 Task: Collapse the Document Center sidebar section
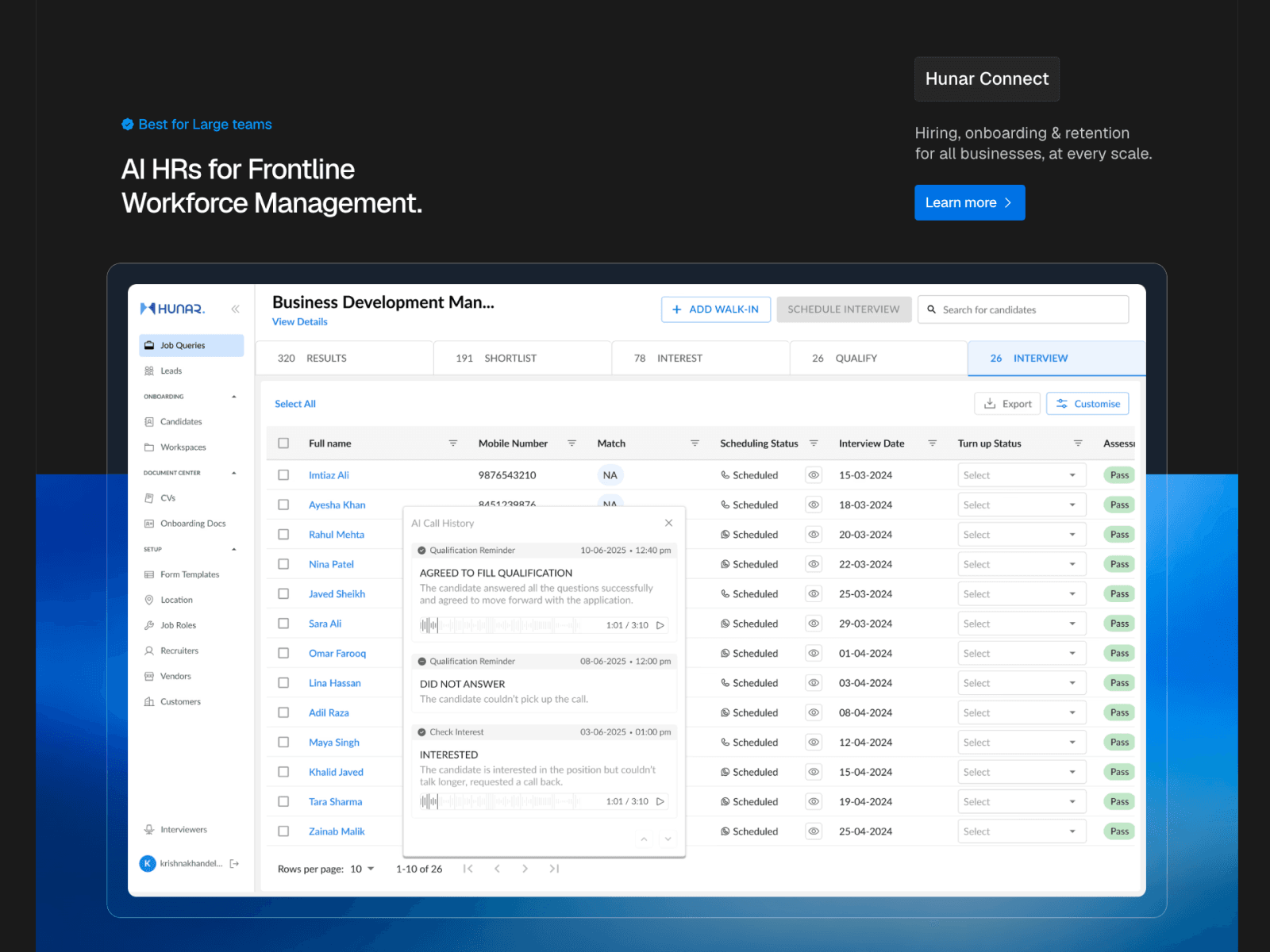[x=234, y=473]
